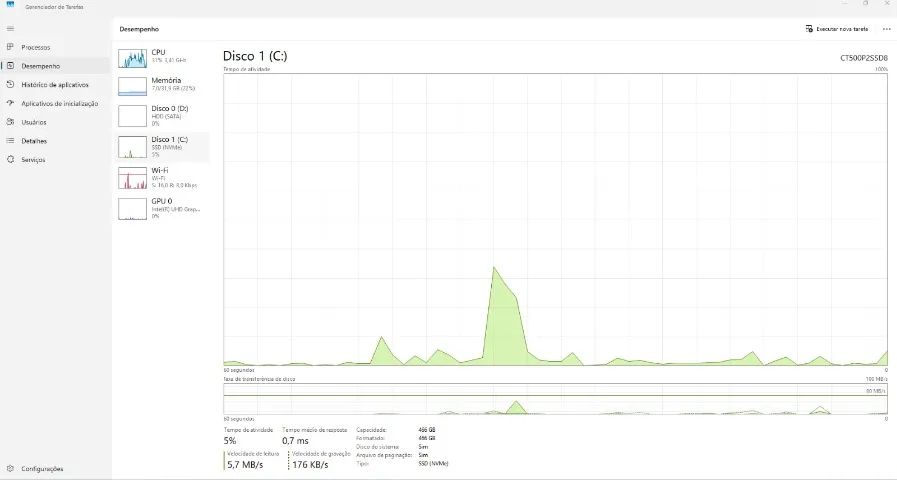
Task: Open the three-dots more options menu
Action: coord(886,29)
